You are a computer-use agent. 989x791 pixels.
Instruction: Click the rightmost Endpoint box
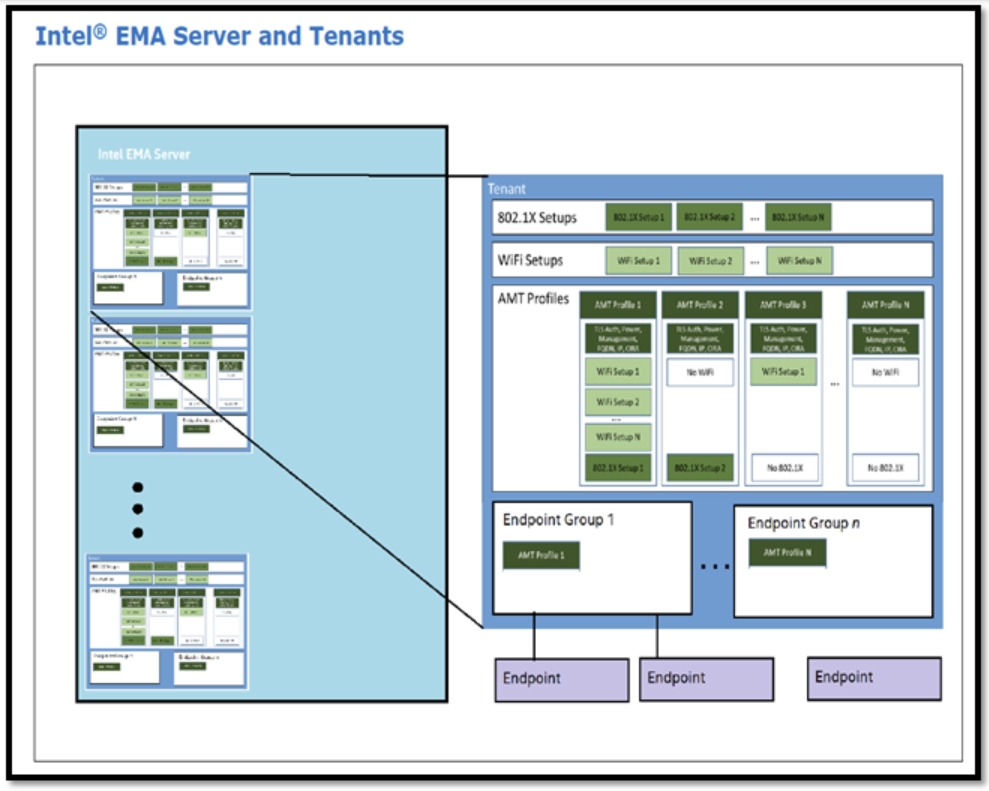pos(874,678)
